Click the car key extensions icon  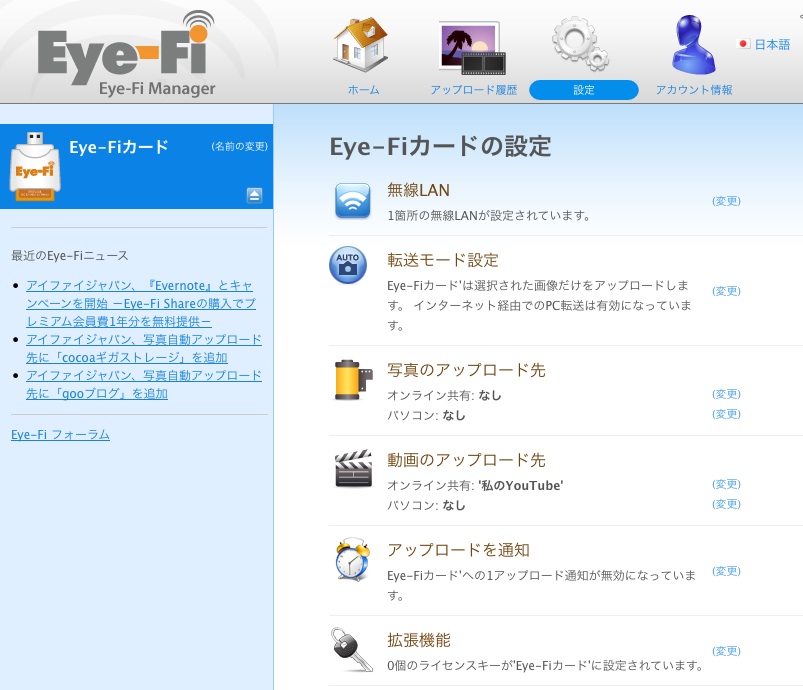352,650
